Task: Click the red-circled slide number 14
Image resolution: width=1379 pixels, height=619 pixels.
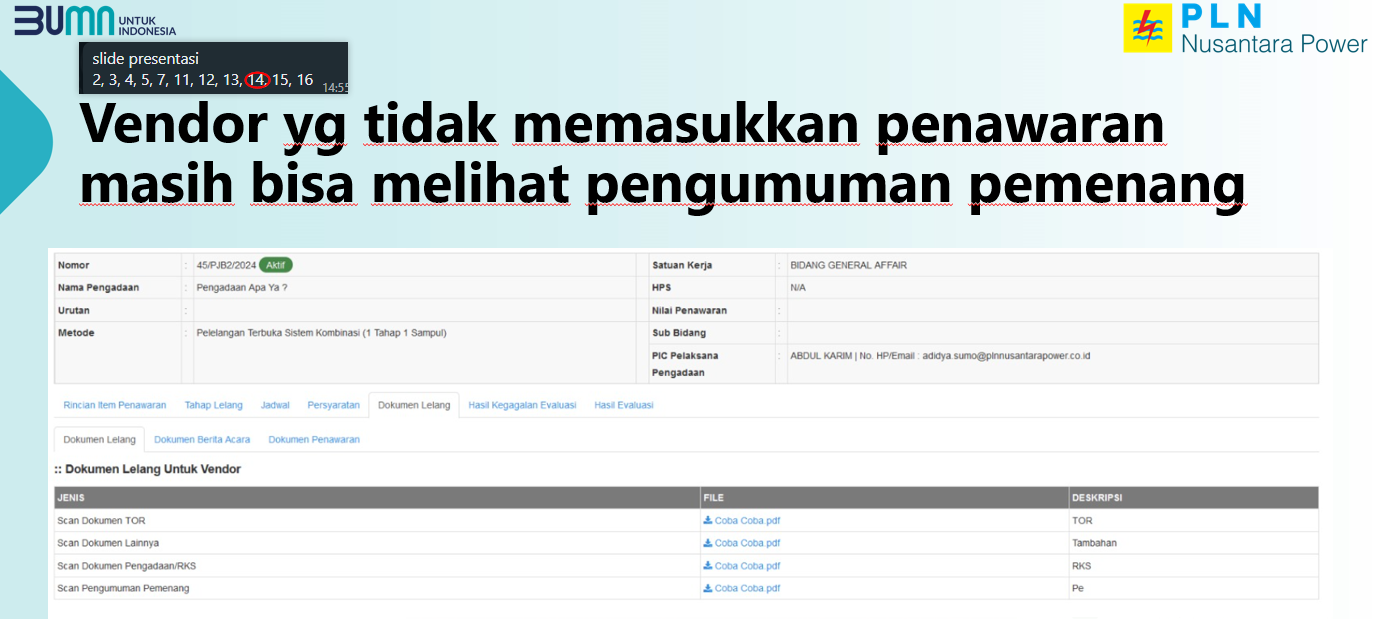Action: [x=258, y=80]
